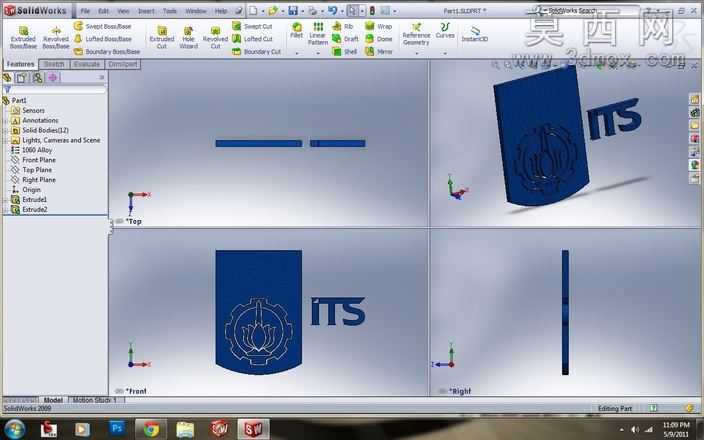Show the PropertyManager tab
Screen dimensions: 704x440
coord(22,78)
